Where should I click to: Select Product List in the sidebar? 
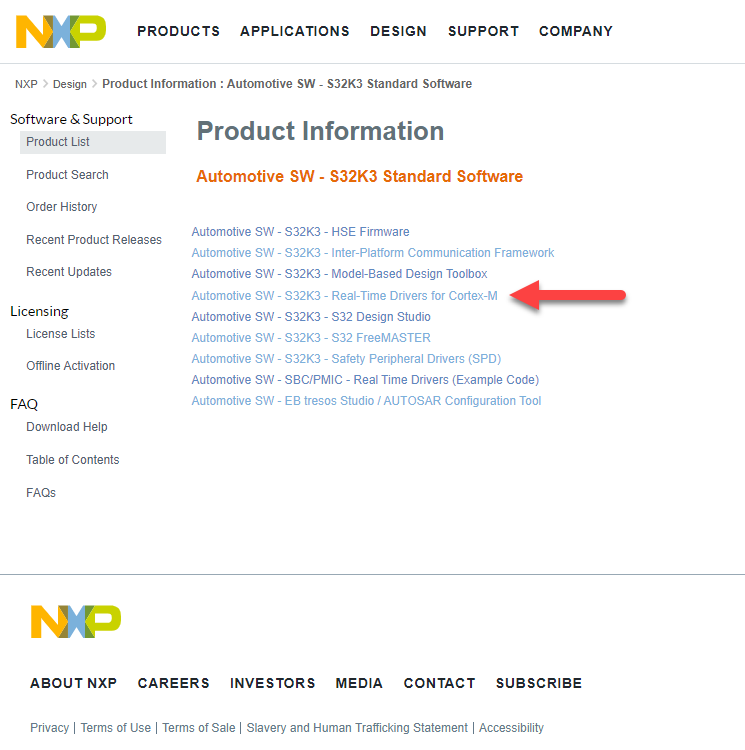[58, 142]
